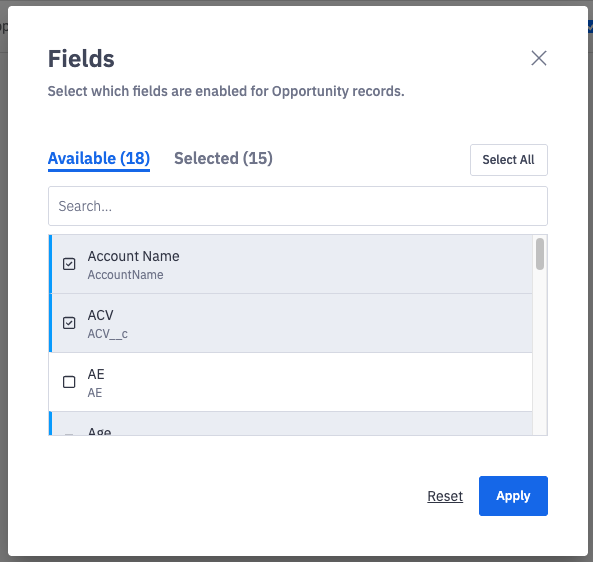Focus the Search field input
This screenshot has height=562, width=593.
tap(298, 206)
